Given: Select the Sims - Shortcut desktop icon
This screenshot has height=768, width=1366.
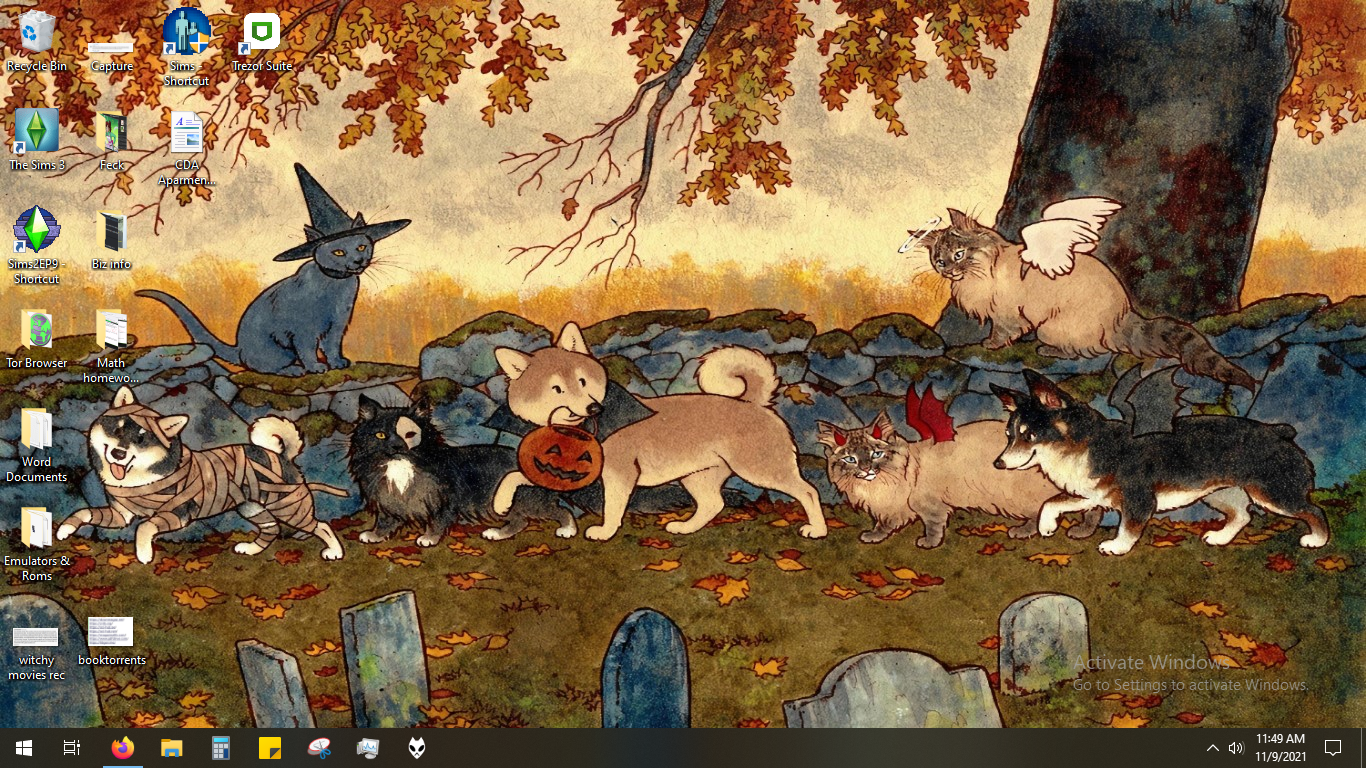Looking at the screenshot, I should (186, 47).
